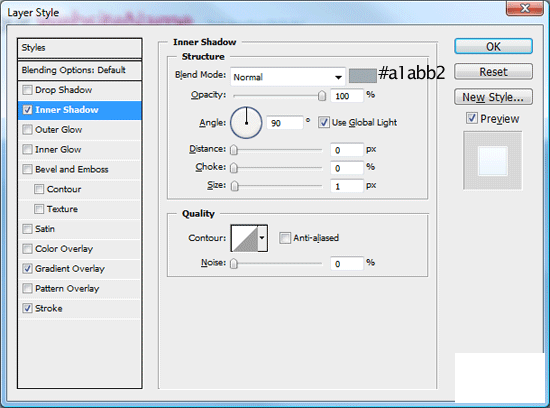Click the Size value input field
The height and width of the screenshot is (408, 550).
coord(347,186)
